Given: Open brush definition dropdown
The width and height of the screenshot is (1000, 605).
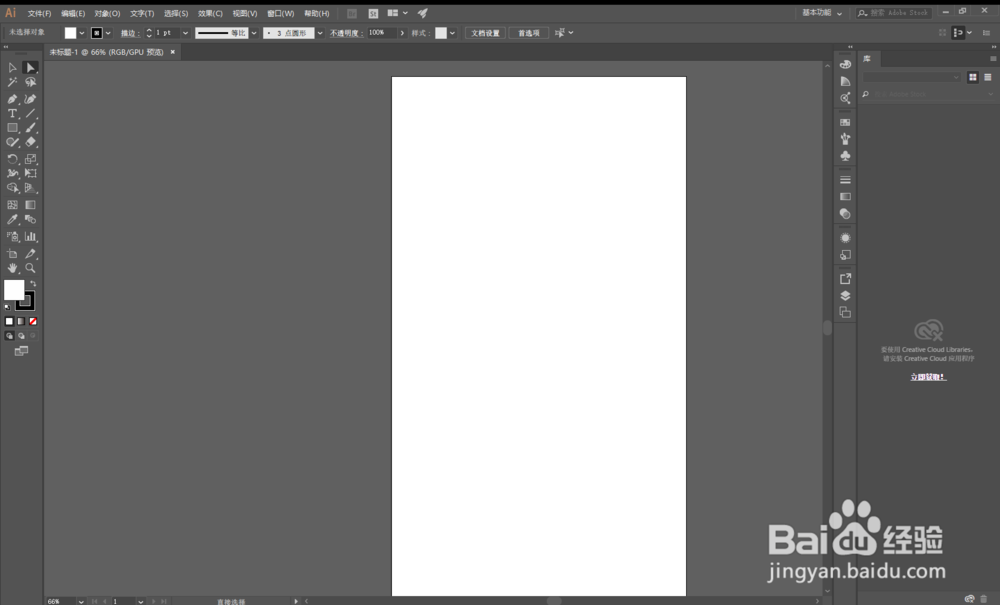Looking at the screenshot, I should (x=320, y=33).
